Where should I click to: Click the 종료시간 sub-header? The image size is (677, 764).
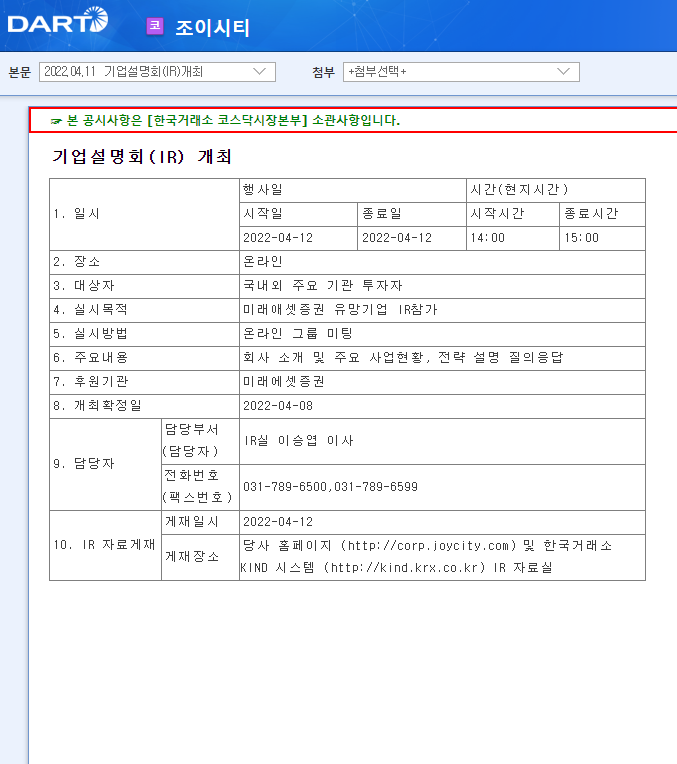(602, 214)
